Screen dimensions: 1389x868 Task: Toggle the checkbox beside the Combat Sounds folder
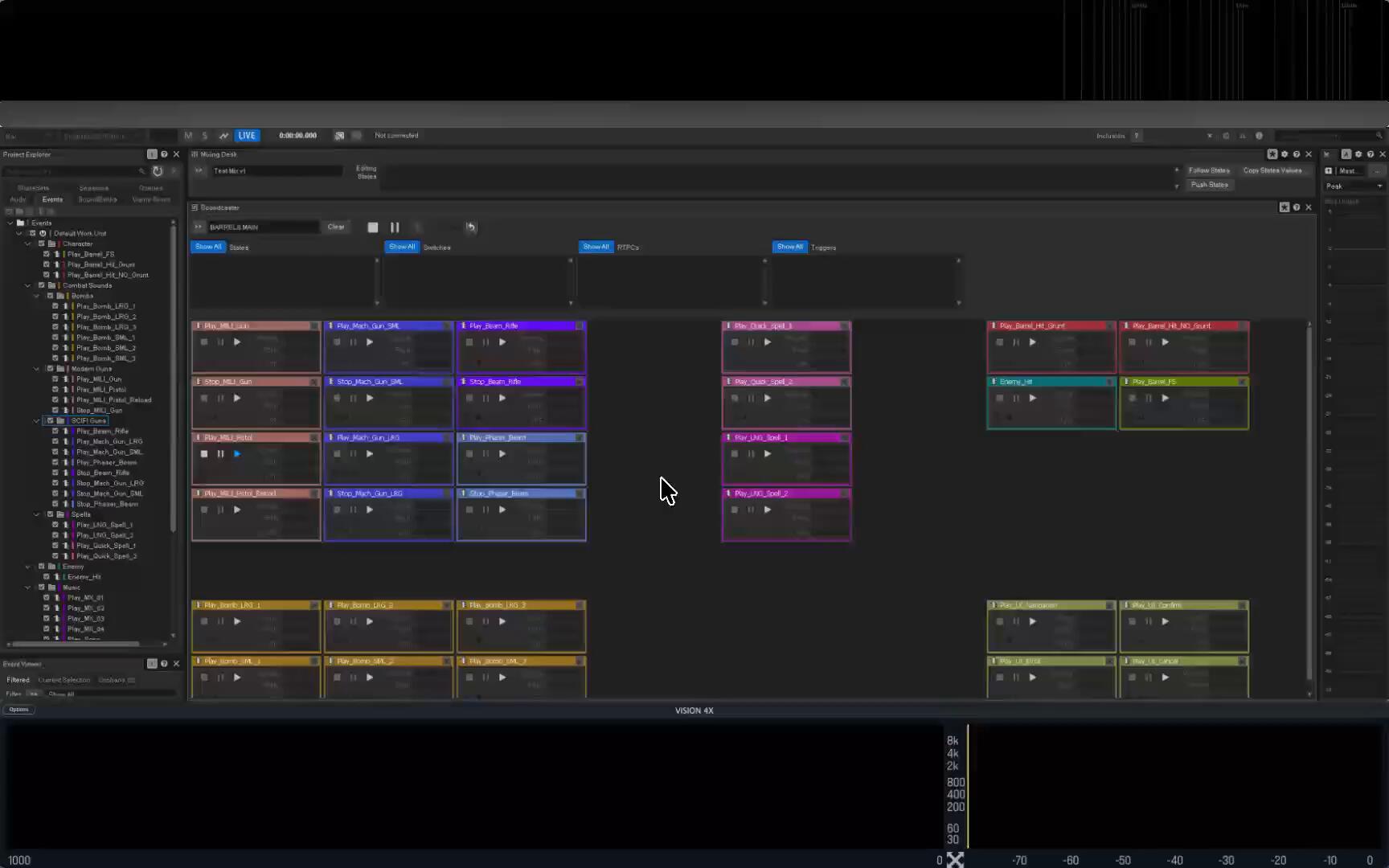pyautogui.click(x=40, y=285)
